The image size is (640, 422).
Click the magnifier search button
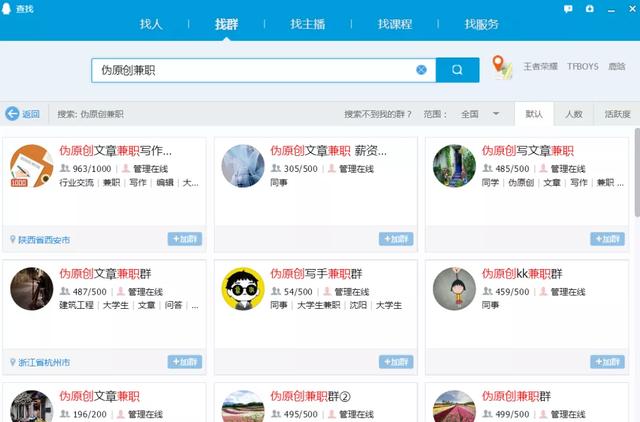coord(457,70)
